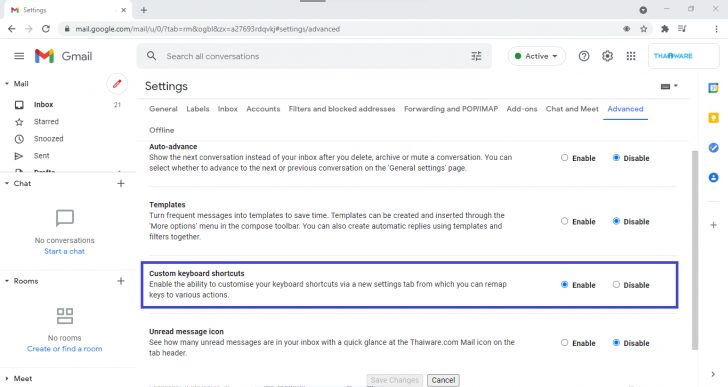
Task: Expand the Meet section
Action: tap(7, 379)
